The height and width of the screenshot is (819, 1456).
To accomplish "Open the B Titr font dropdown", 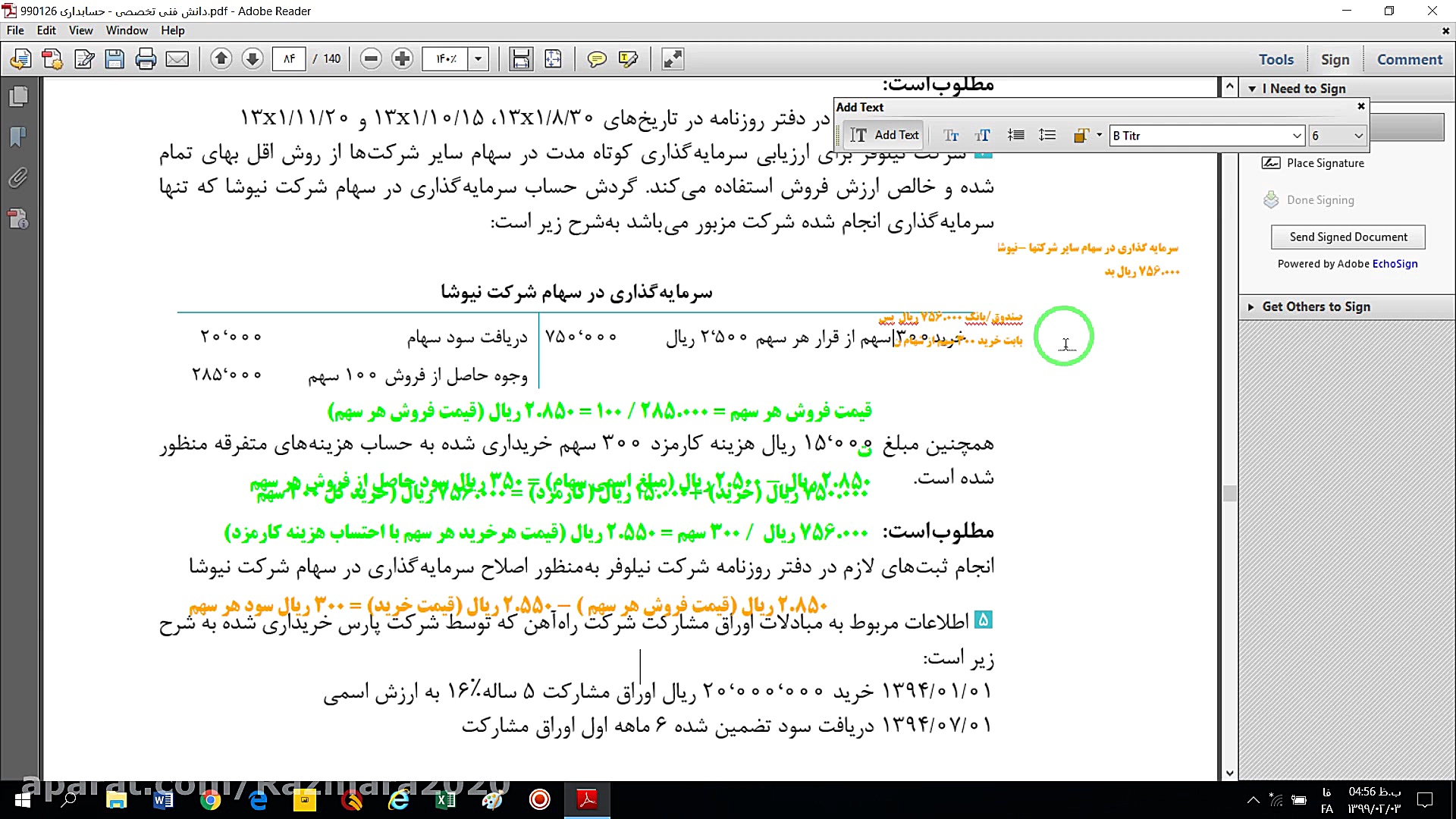I will 1297,136.
